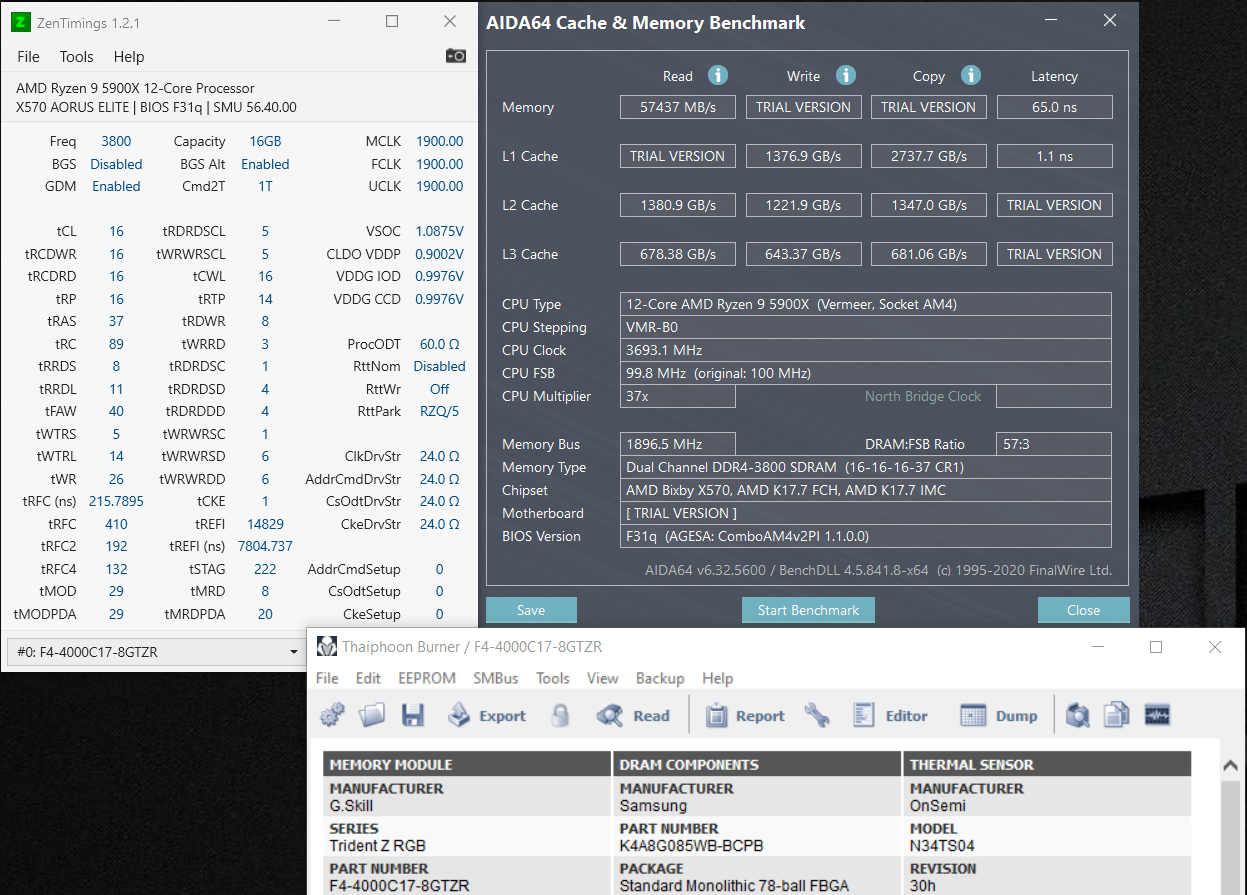Click the Thaiphoon Burner title bar logo
1247x895 pixels.
327,647
